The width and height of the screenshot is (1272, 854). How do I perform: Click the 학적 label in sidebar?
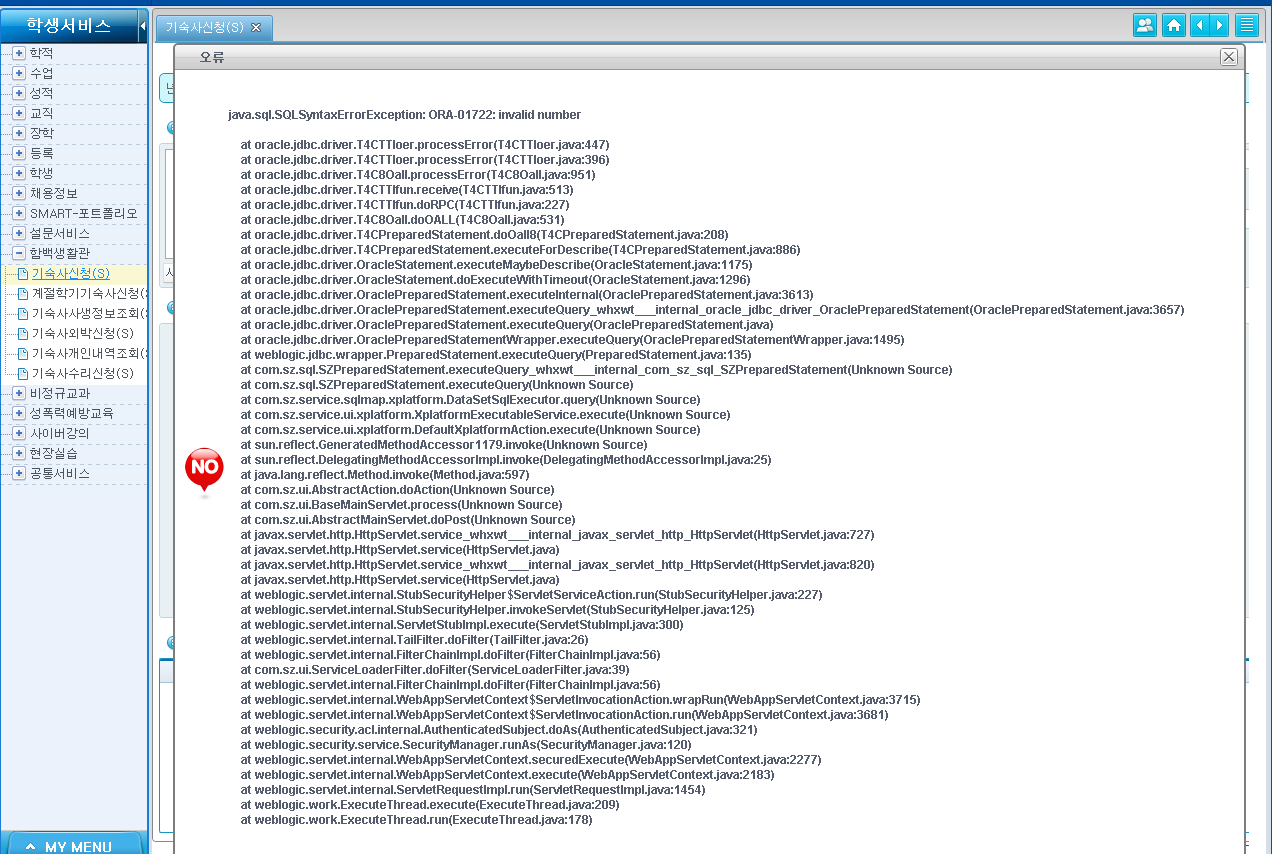pyautogui.click(x=41, y=53)
